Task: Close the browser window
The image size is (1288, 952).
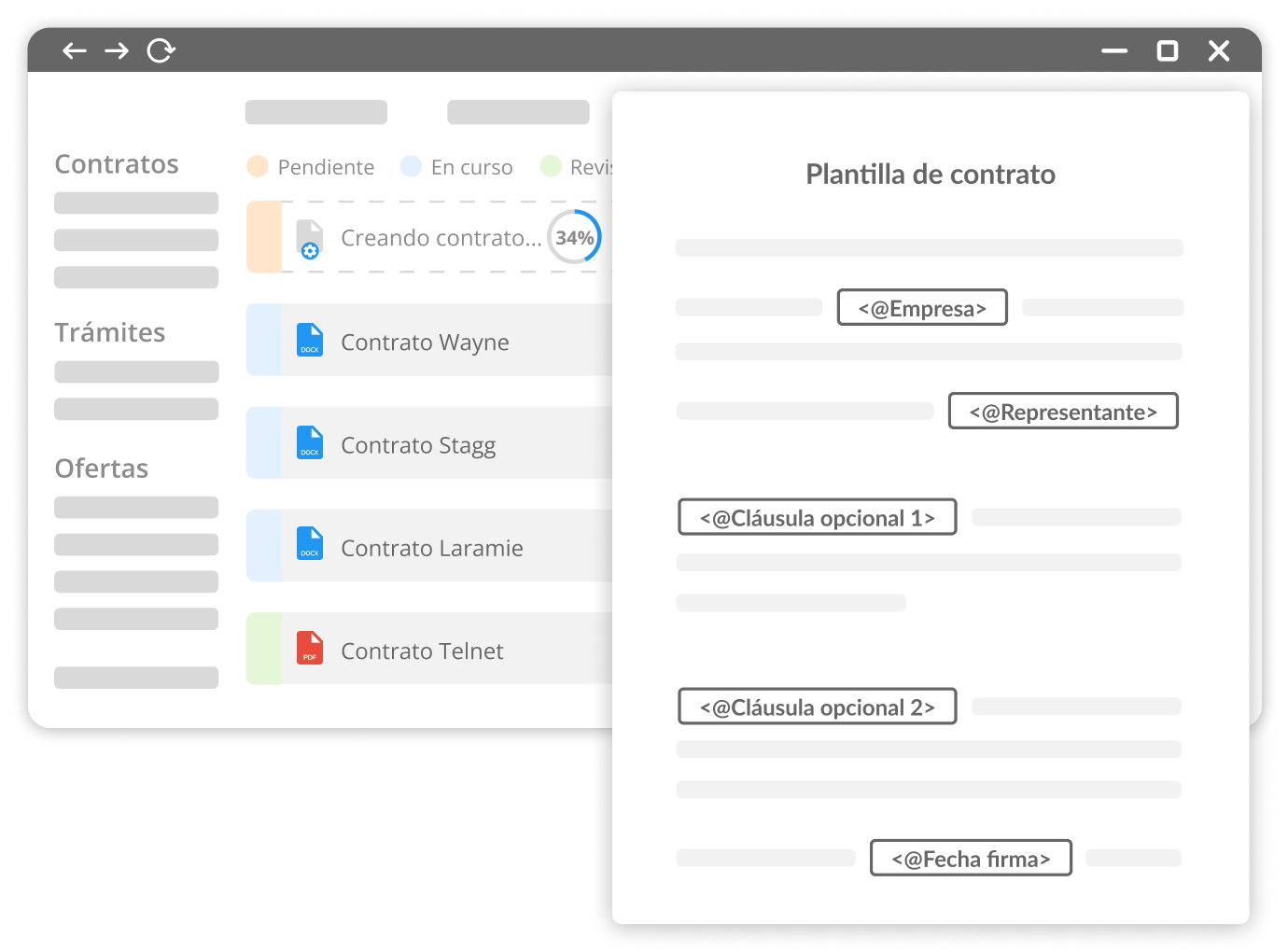Action: coord(1219,50)
